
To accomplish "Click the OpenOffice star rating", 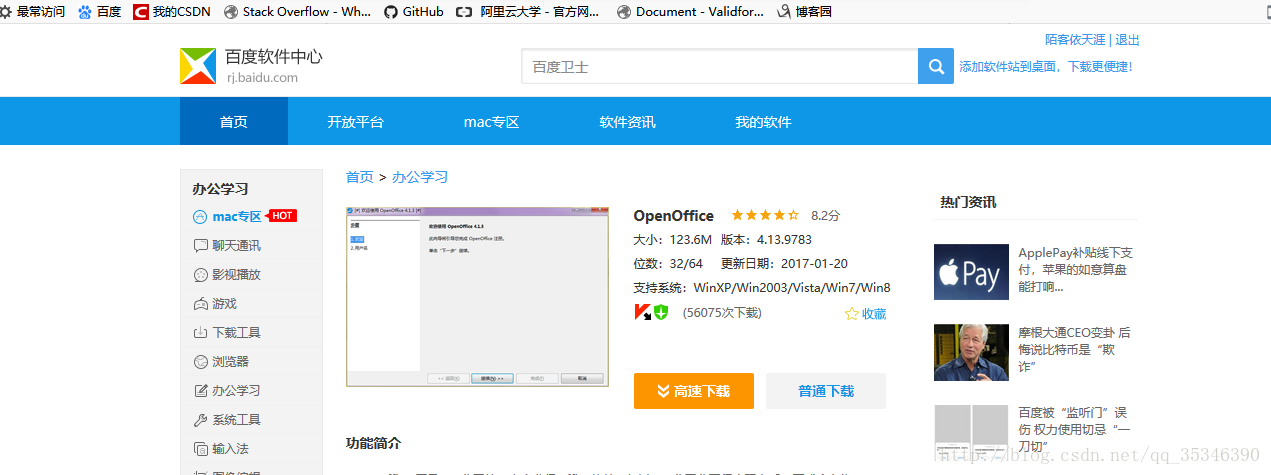I will (x=765, y=215).
